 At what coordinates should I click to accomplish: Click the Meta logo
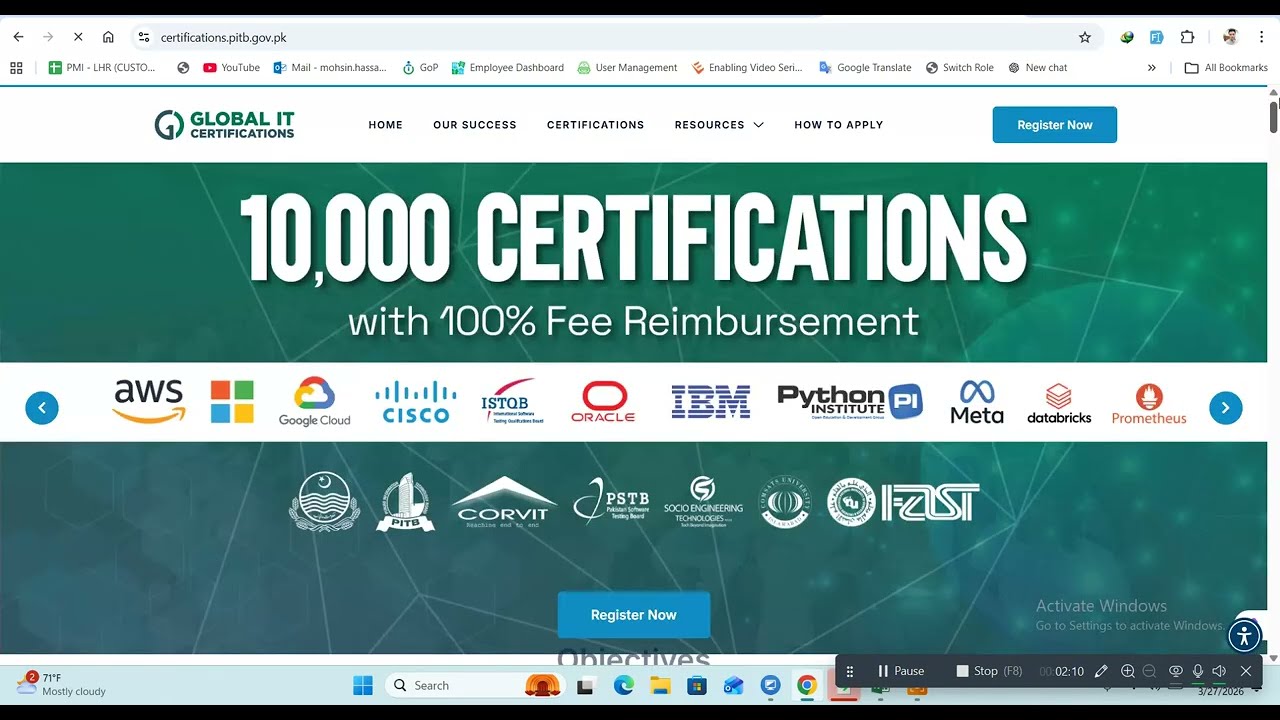[x=977, y=402]
